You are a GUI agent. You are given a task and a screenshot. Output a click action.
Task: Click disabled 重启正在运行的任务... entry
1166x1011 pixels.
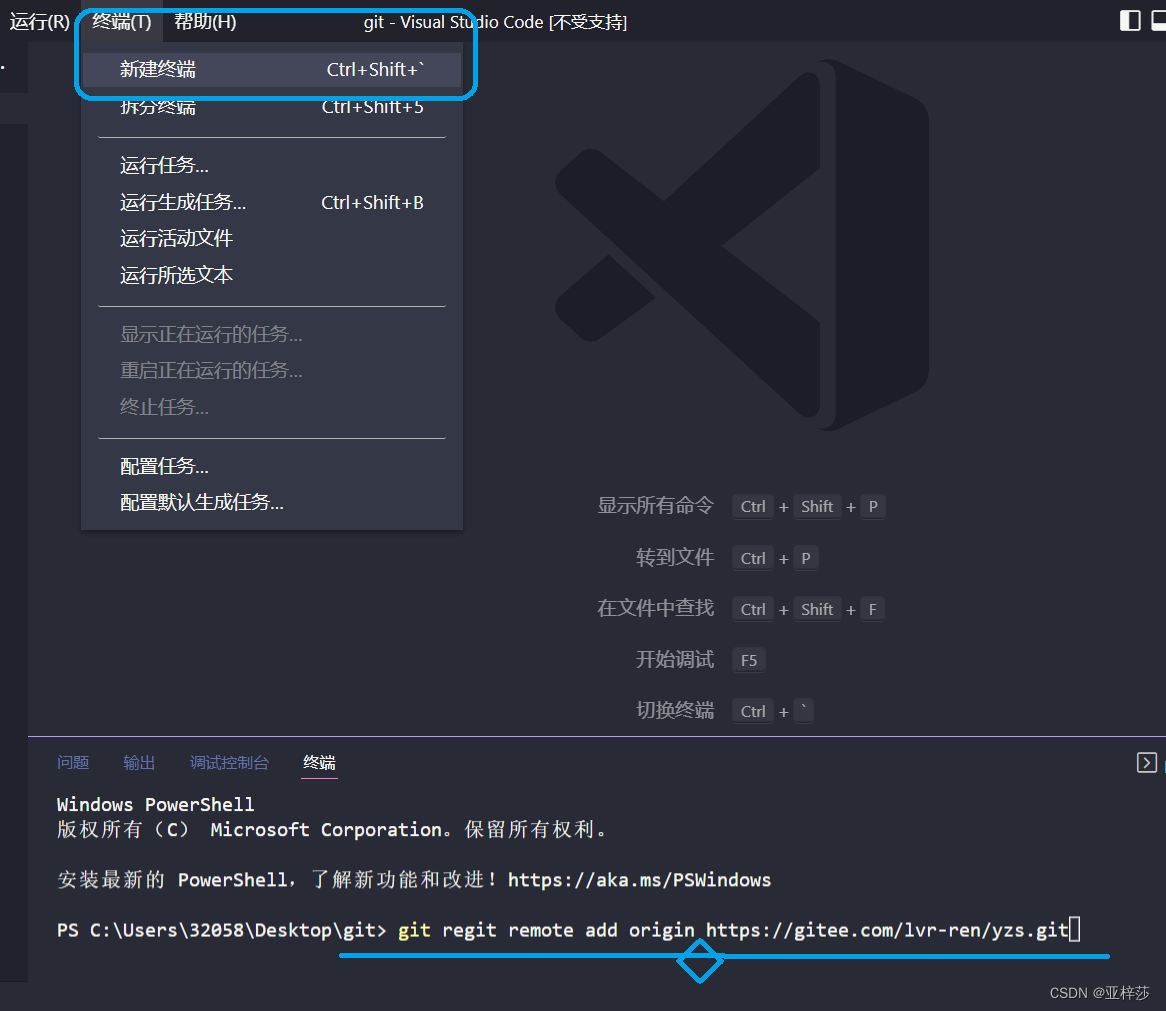tap(272, 370)
